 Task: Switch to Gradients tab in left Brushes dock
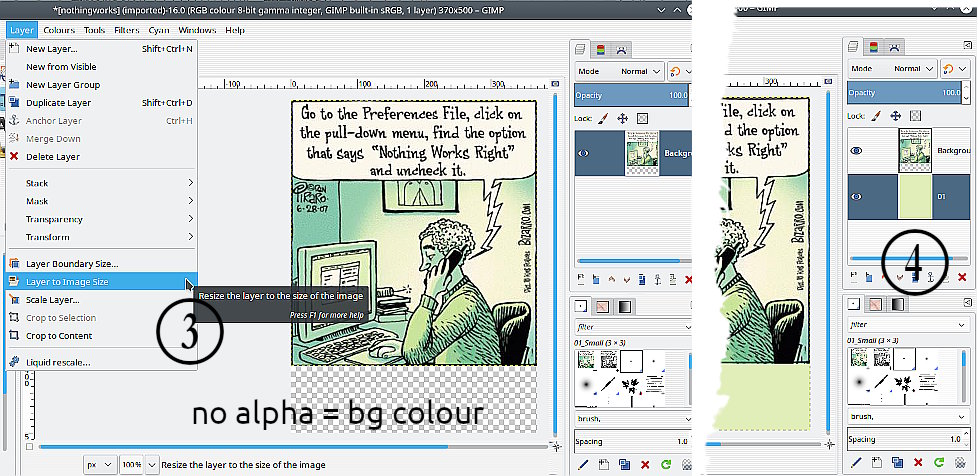coord(624,306)
